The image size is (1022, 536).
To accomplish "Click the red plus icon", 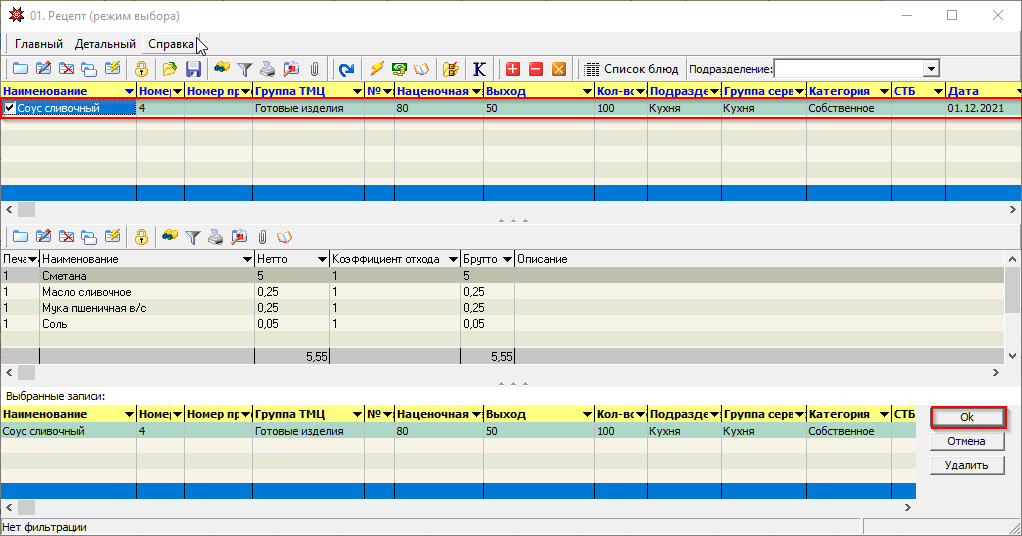I will tap(513, 69).
